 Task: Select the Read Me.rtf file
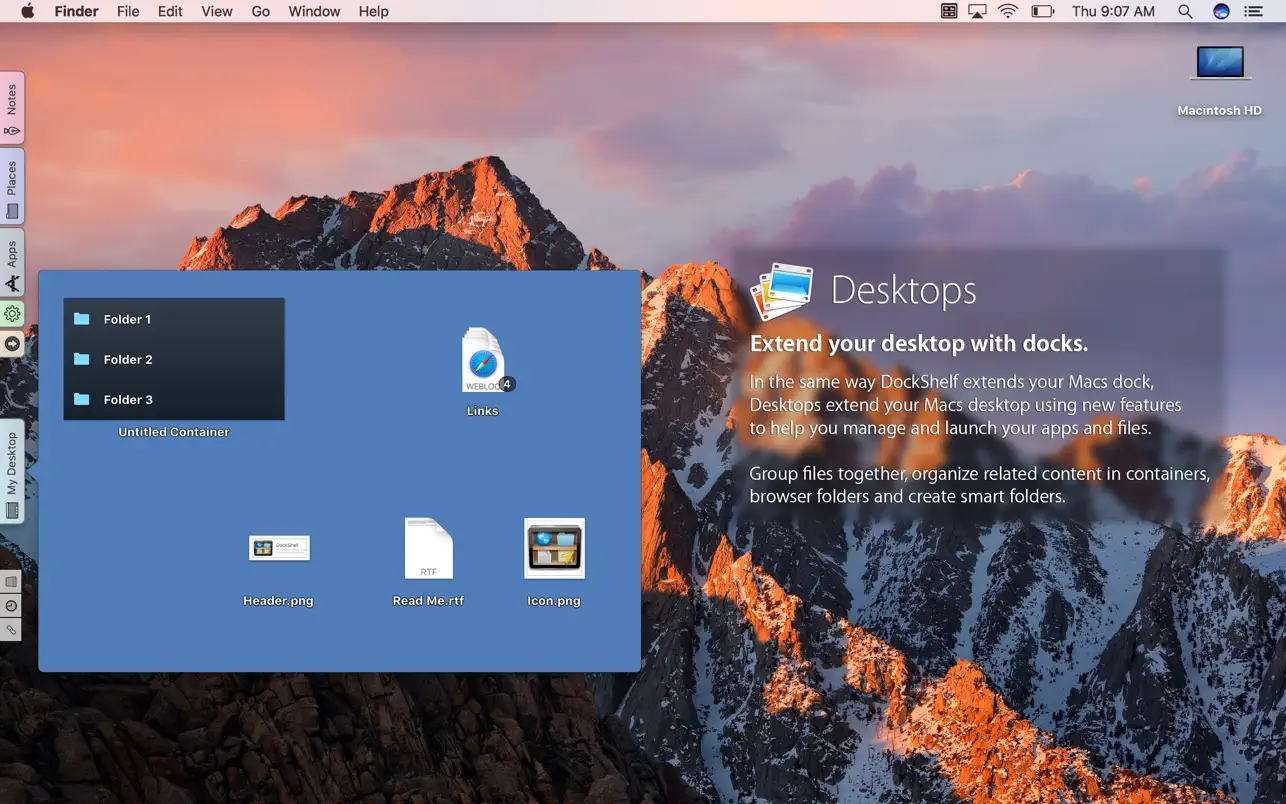(x=428, y=548)
